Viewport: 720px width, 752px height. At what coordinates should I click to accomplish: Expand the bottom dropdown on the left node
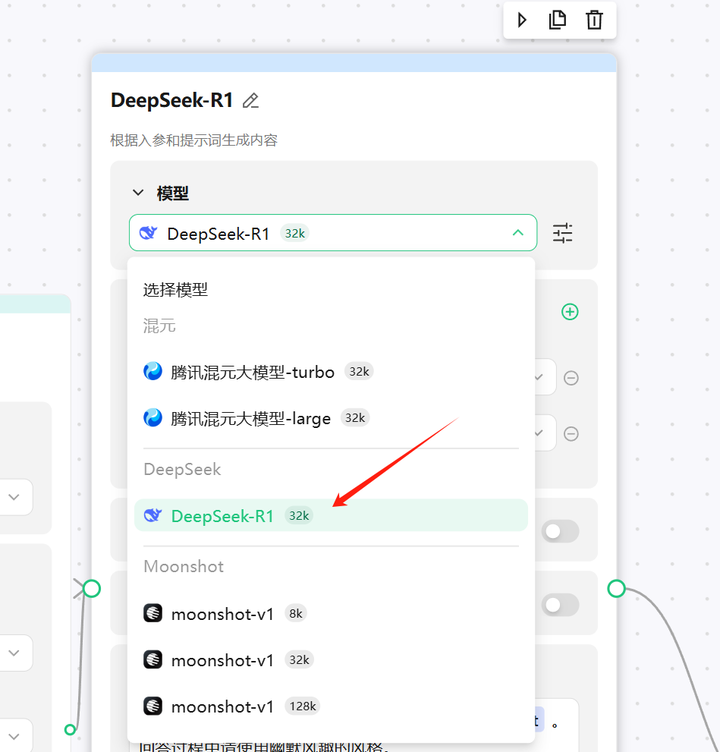[x=14, y=736]
